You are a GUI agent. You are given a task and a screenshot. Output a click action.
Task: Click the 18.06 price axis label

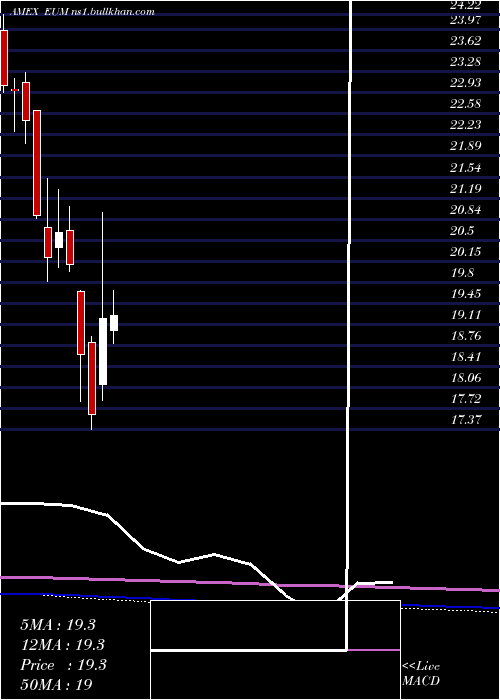point(465,378)
